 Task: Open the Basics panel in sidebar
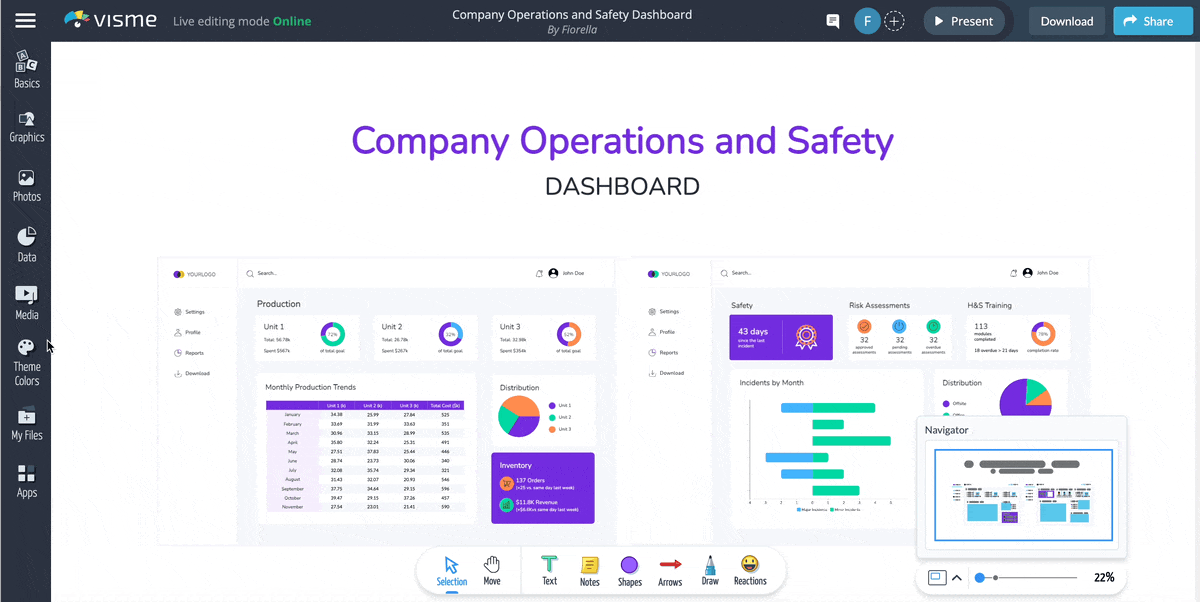point(27,70)
